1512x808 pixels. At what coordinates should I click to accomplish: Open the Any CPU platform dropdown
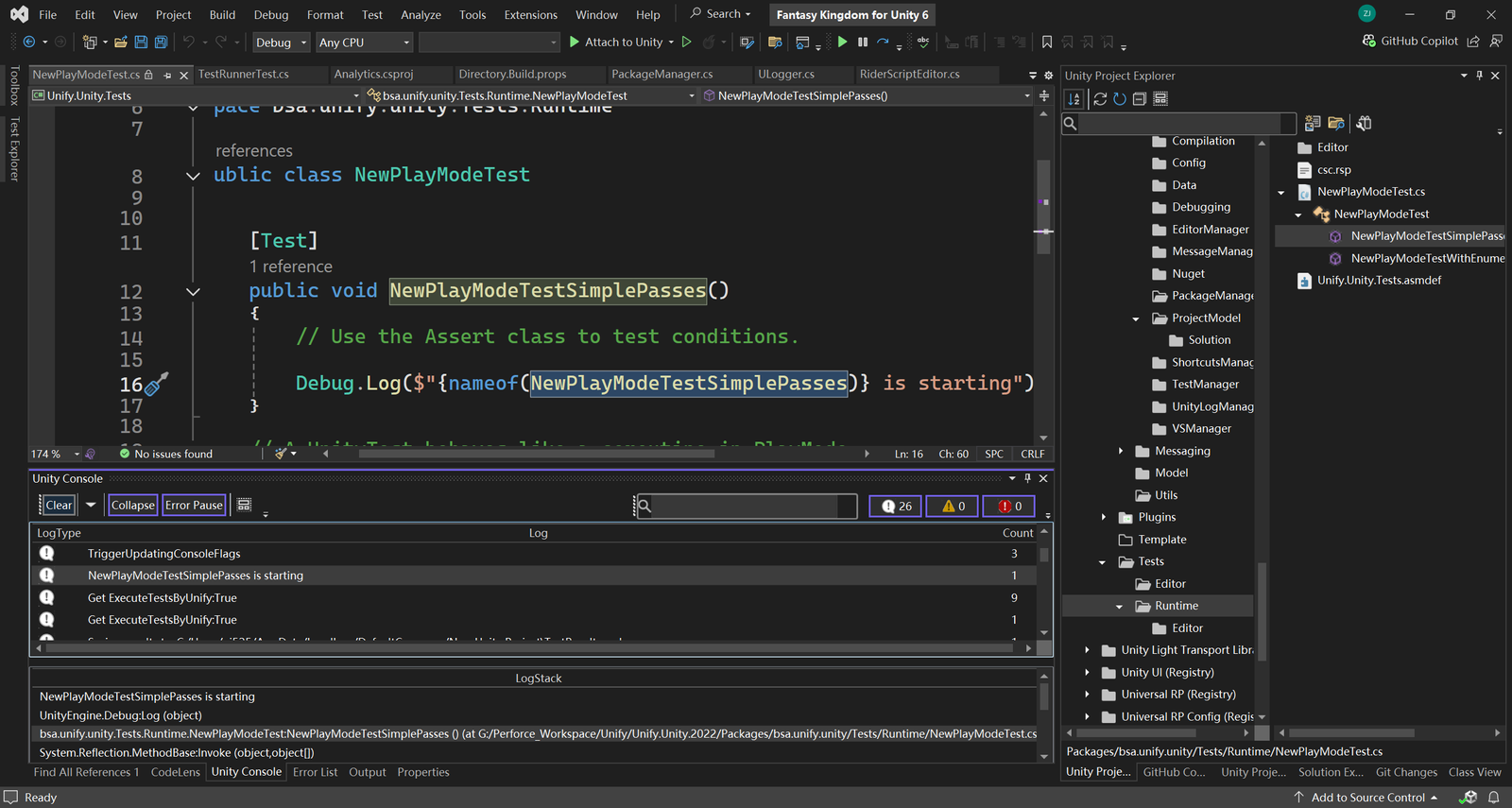[364, 43]
